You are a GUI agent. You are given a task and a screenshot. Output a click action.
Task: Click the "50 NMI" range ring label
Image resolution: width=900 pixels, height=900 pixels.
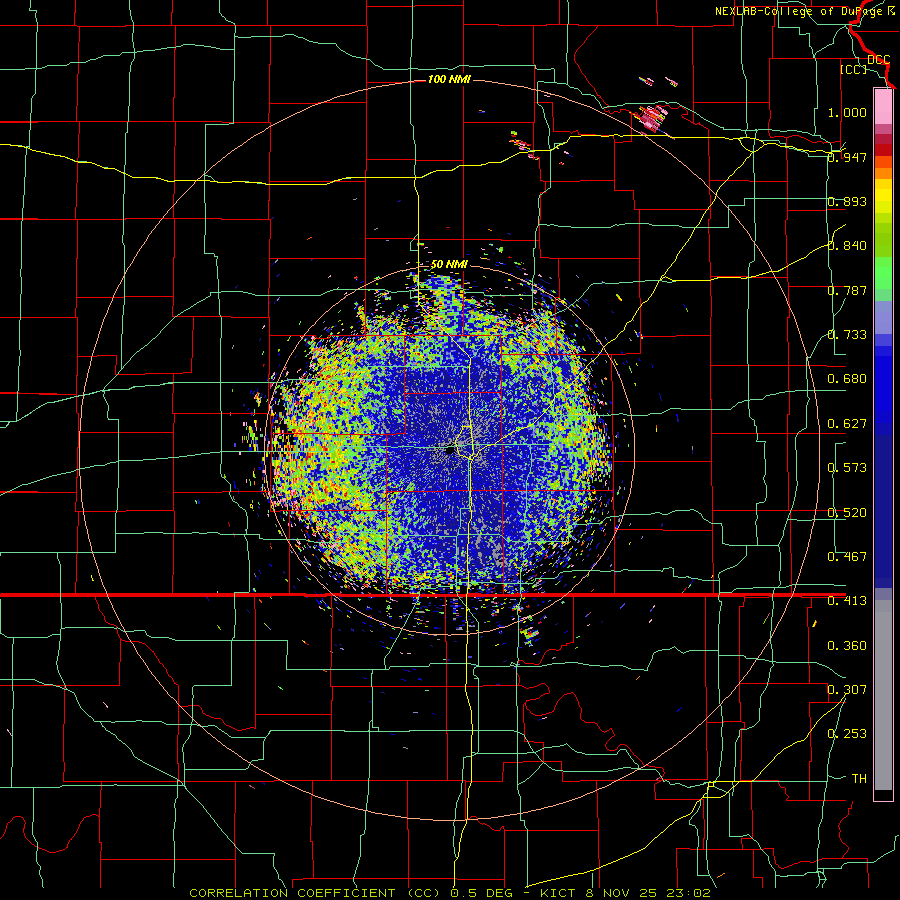coord(449,265)
